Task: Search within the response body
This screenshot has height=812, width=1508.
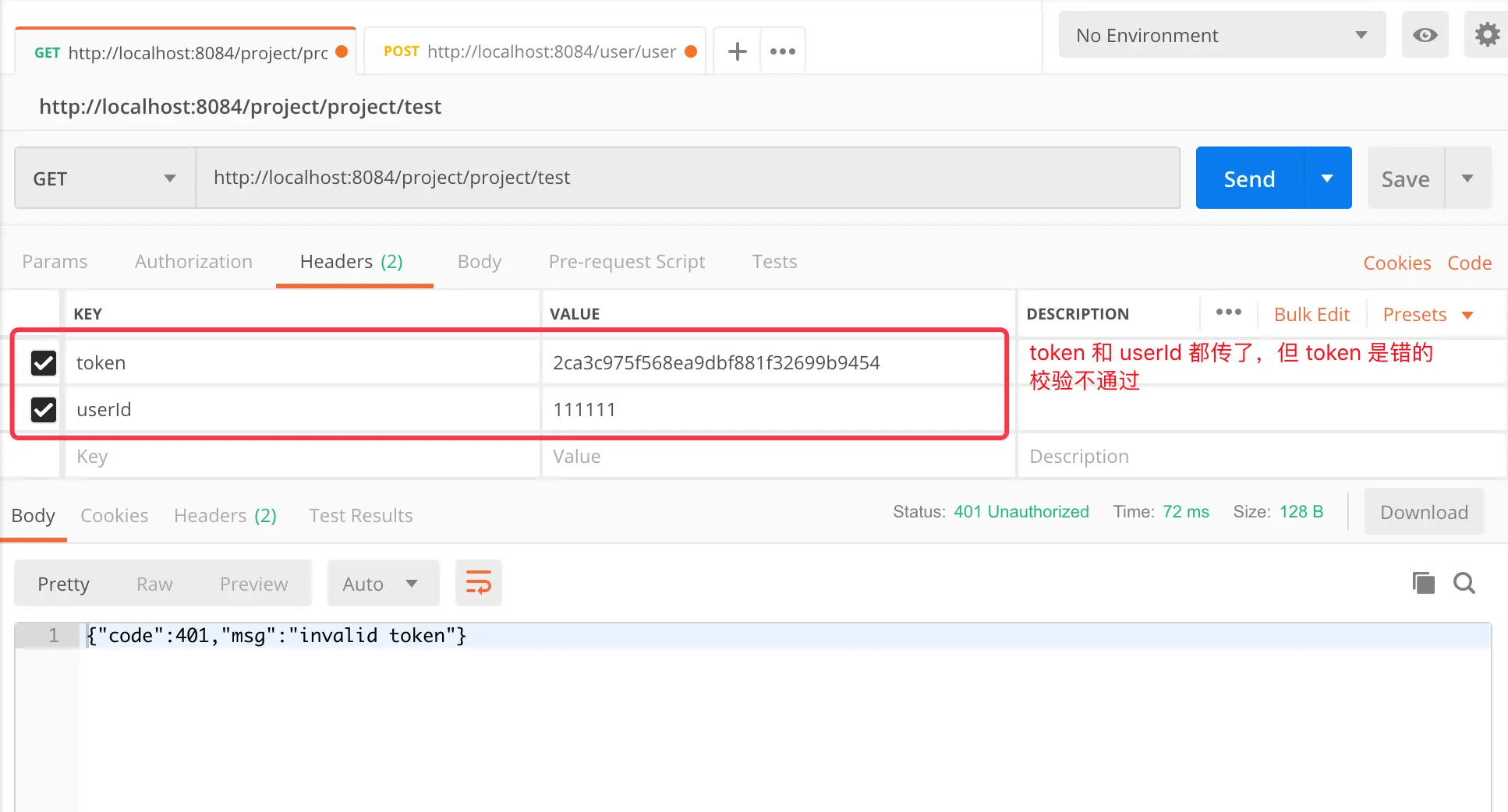Action: [x=1464, y=583]
